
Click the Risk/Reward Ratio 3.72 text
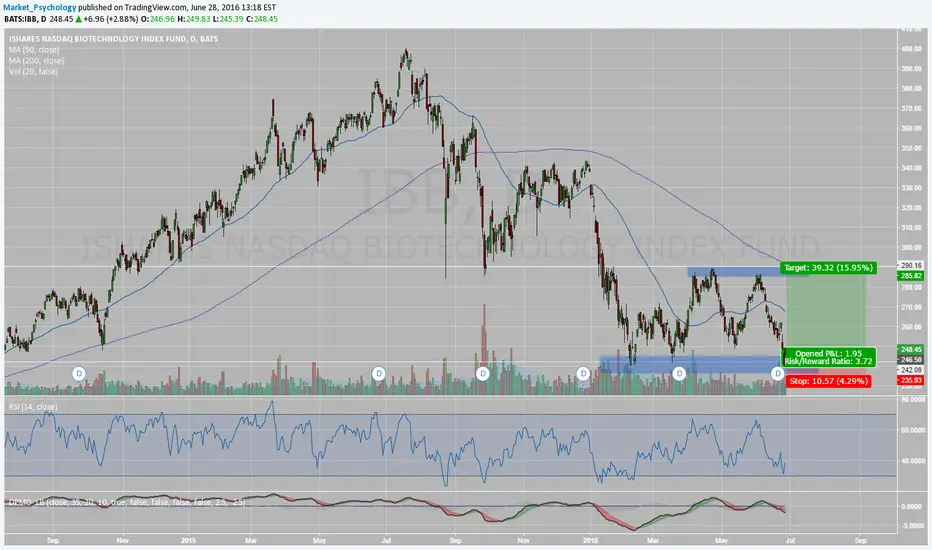tap(829, 362)
